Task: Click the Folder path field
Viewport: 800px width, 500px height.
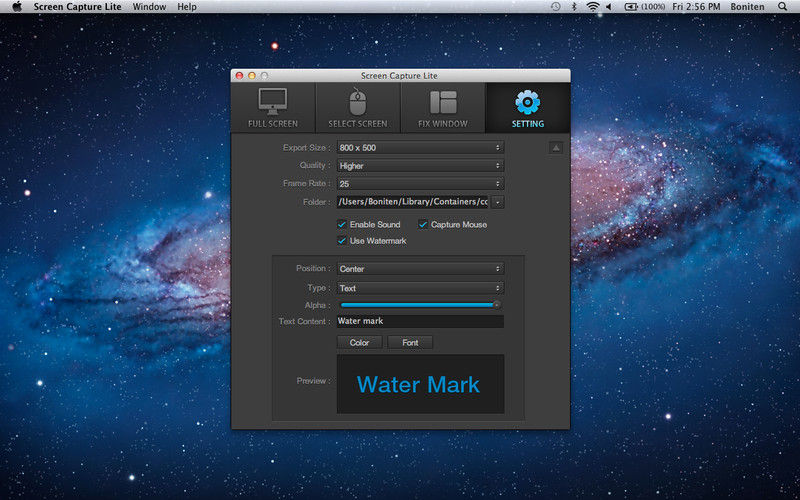Action: (412, 202)
